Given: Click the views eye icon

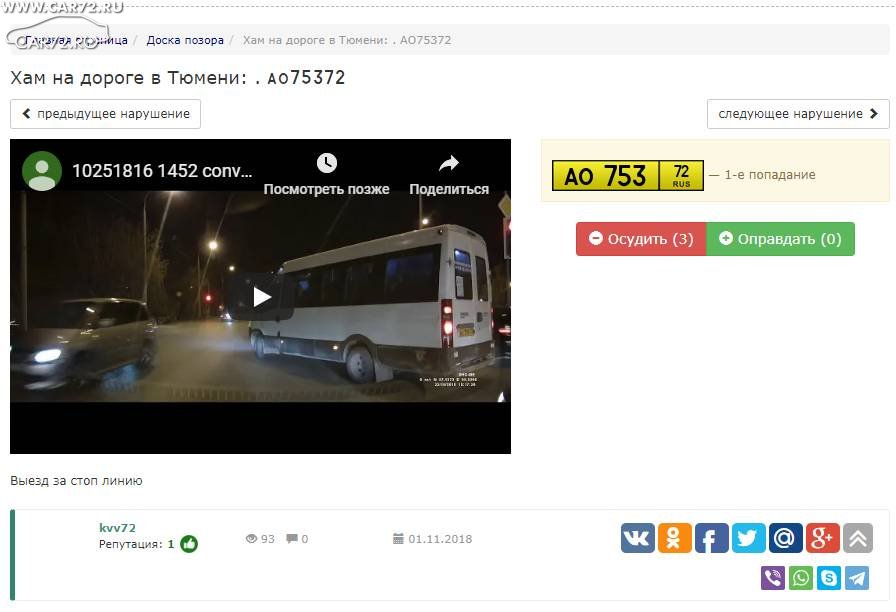Looking at the screenshot, I should (x=251, y=538).
